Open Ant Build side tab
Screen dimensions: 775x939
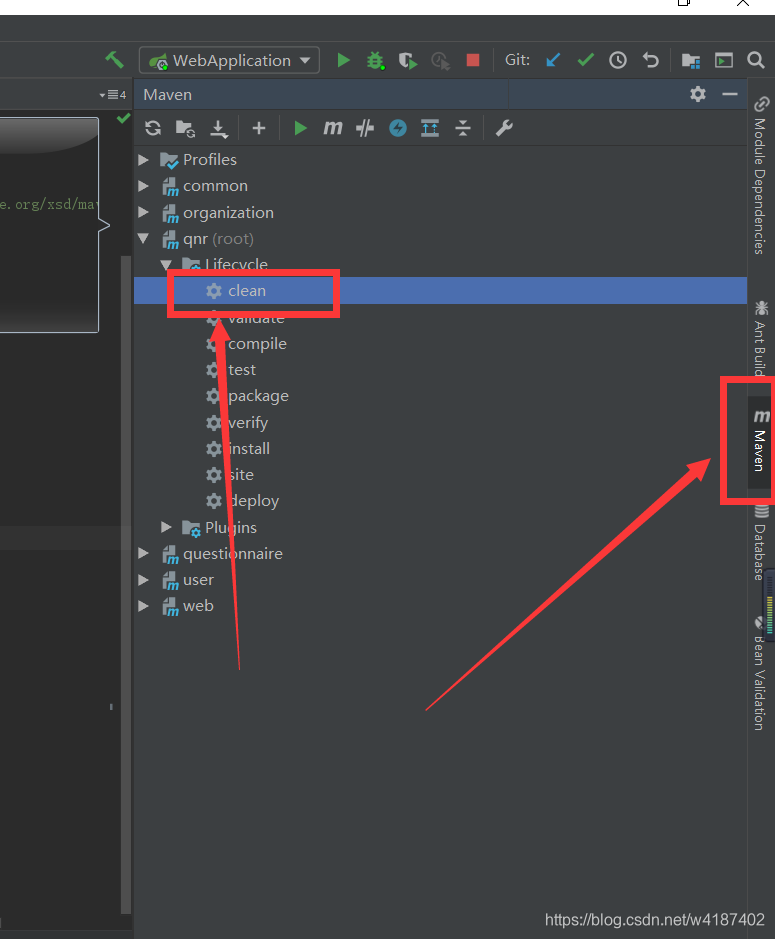[x=761, y=338]
